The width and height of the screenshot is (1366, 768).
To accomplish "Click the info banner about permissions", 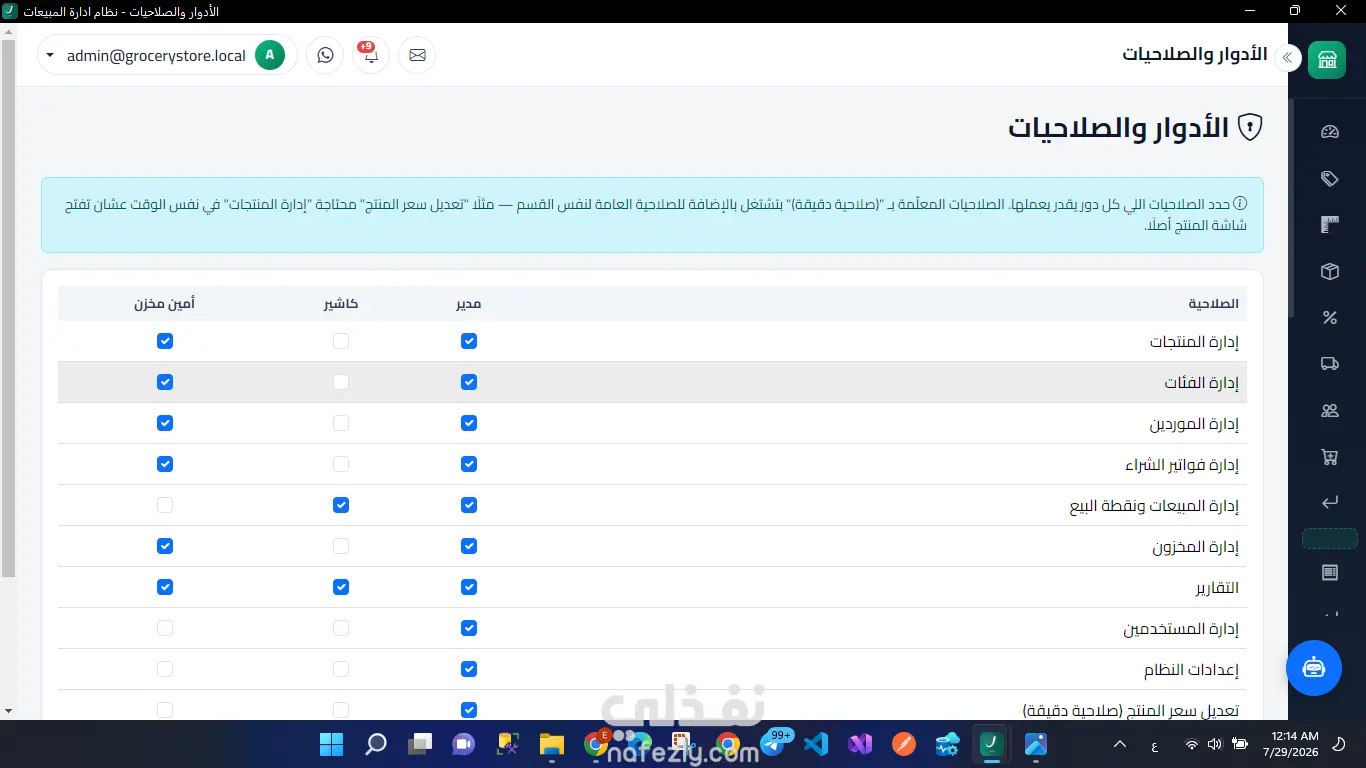I will click(652, 215).
